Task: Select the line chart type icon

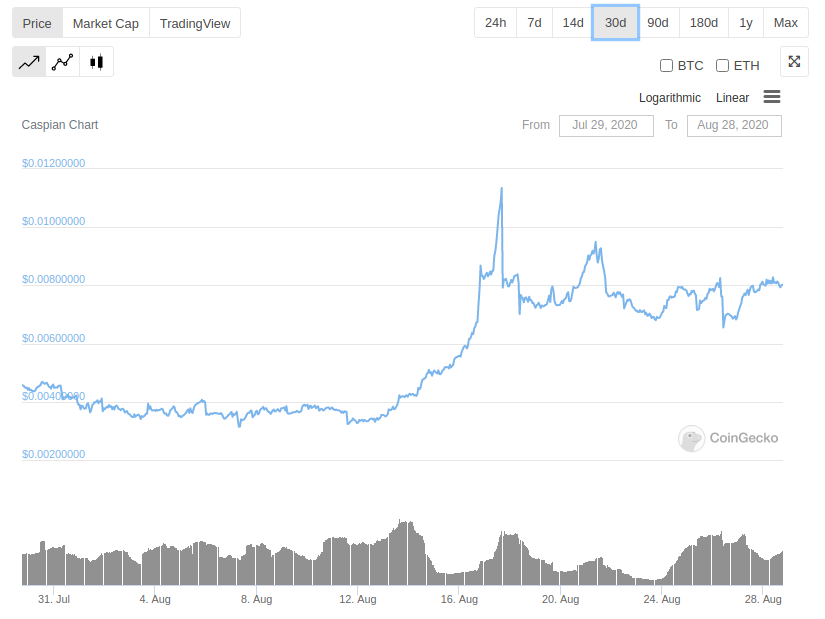Action: [x=29, y=62]
